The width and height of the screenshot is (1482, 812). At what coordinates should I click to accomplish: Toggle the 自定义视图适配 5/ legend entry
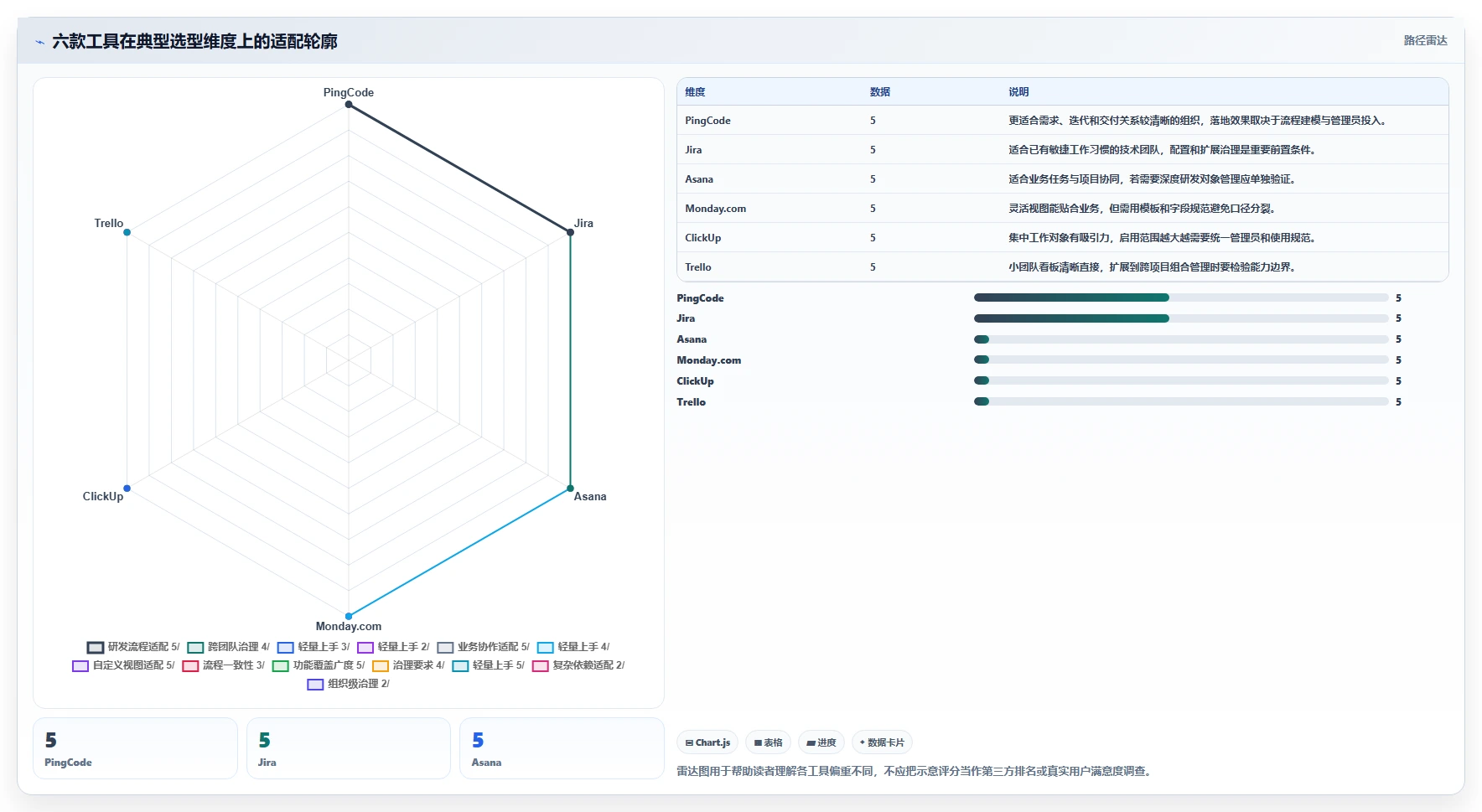123,665
